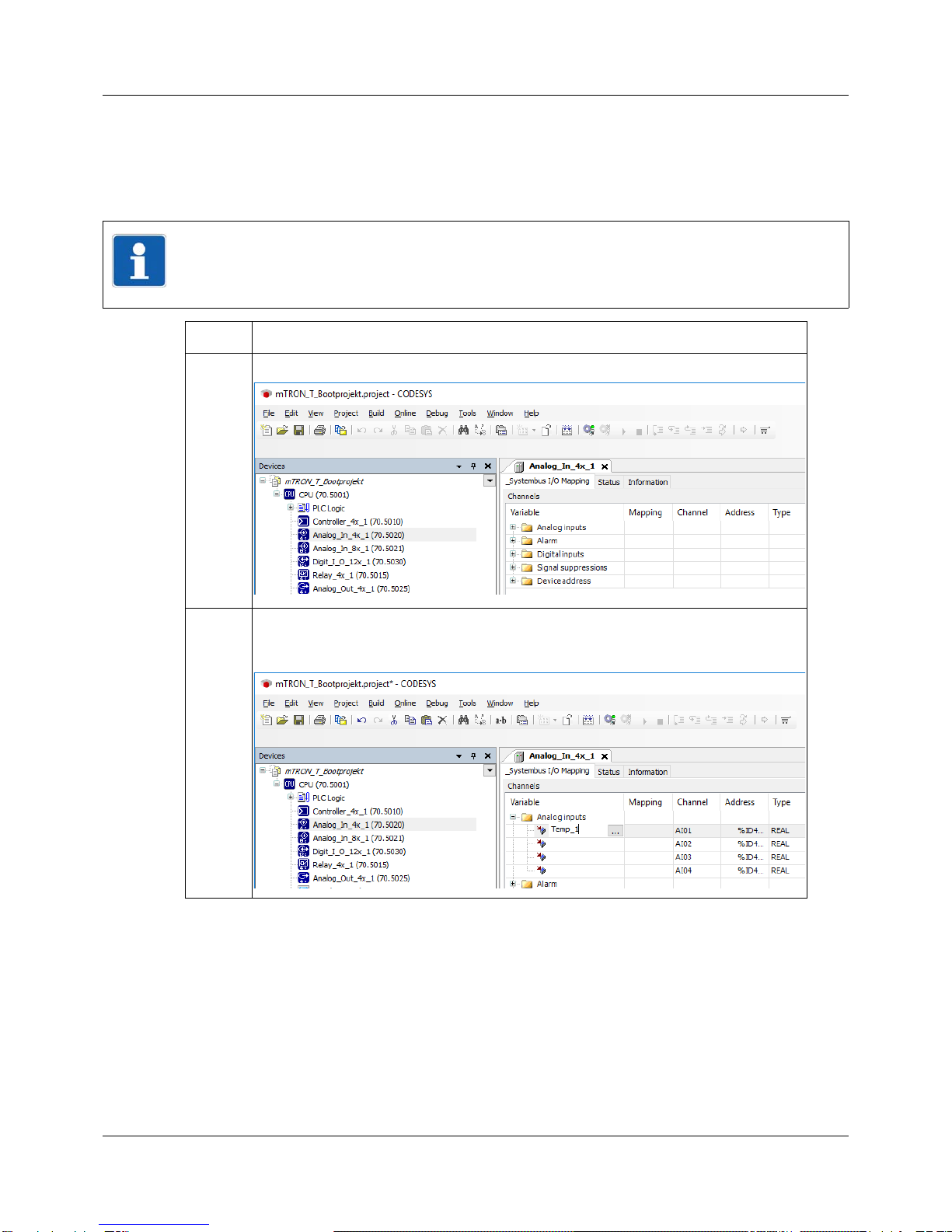Open the Tools menu in lower CODESYS window
This screenshot has width=952, height=1232.
467,703
